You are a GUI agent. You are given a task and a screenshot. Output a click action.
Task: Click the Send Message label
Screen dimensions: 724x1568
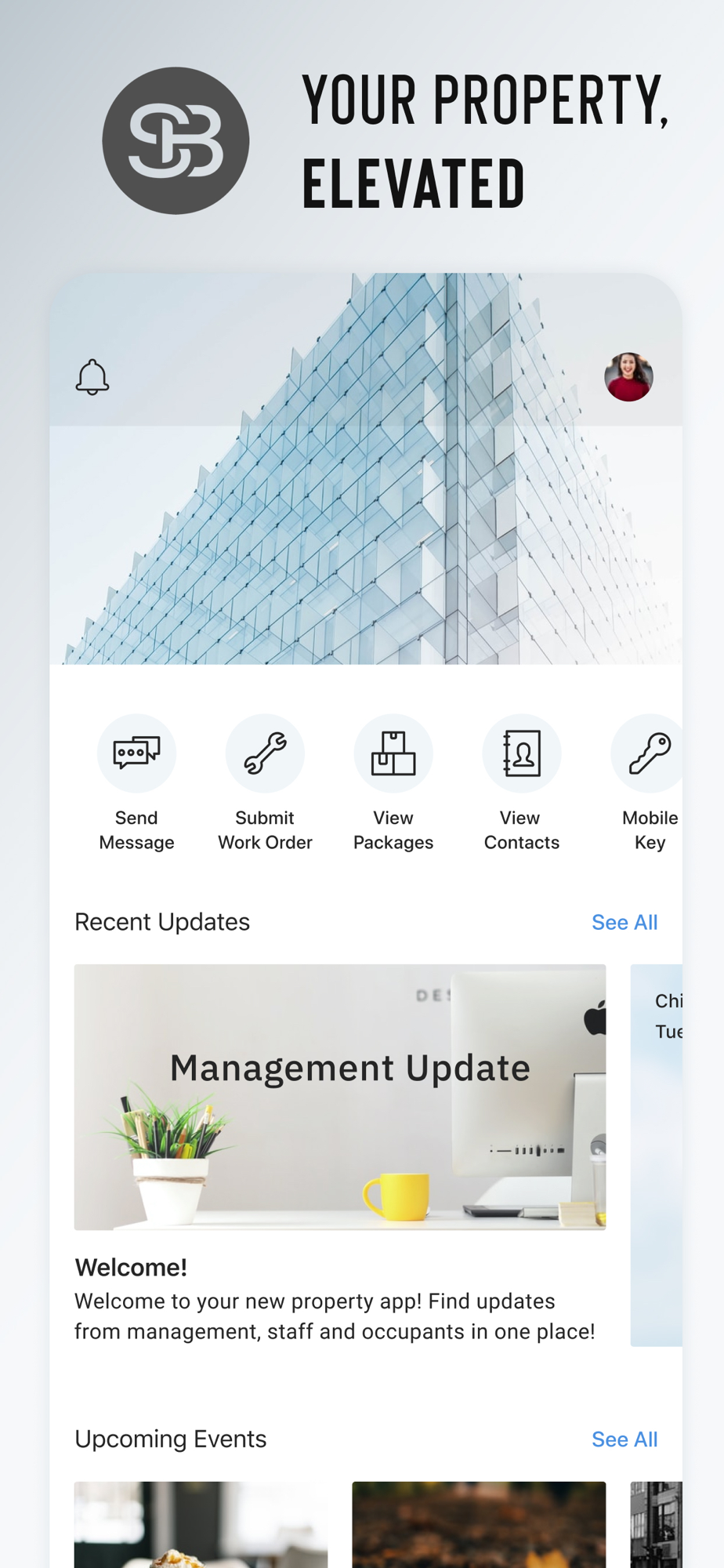coord(136,830)
